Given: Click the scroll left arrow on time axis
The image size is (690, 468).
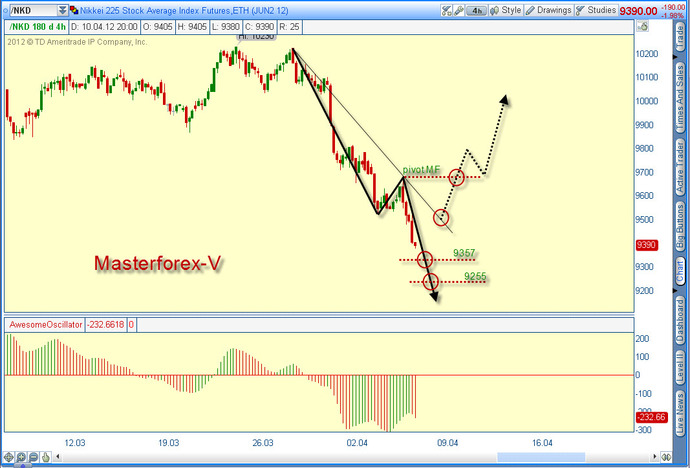Looking at the screenshot, I should tap(57, 457).
